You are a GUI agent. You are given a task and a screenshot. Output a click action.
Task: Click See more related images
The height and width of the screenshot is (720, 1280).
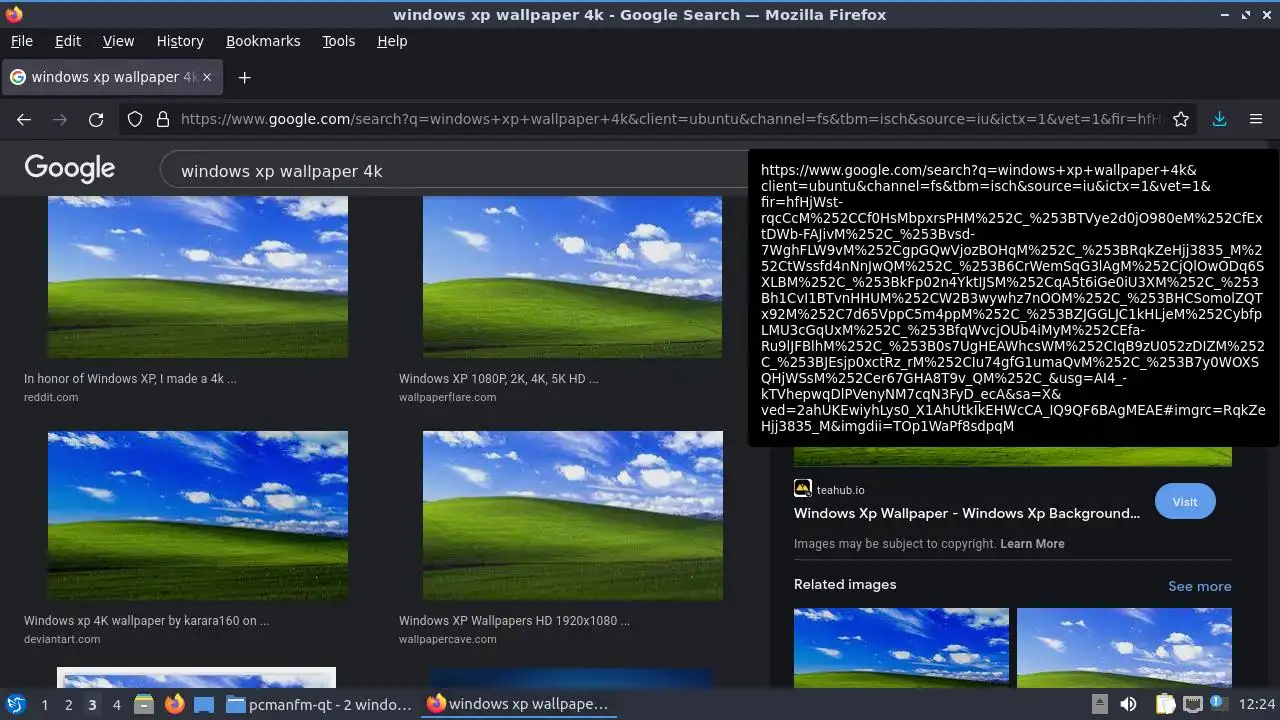point(1199,586)
